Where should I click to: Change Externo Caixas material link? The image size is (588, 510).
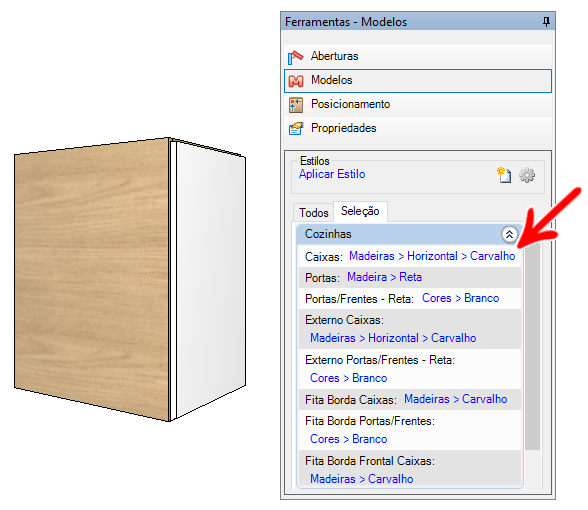click(x=393, y=338)
